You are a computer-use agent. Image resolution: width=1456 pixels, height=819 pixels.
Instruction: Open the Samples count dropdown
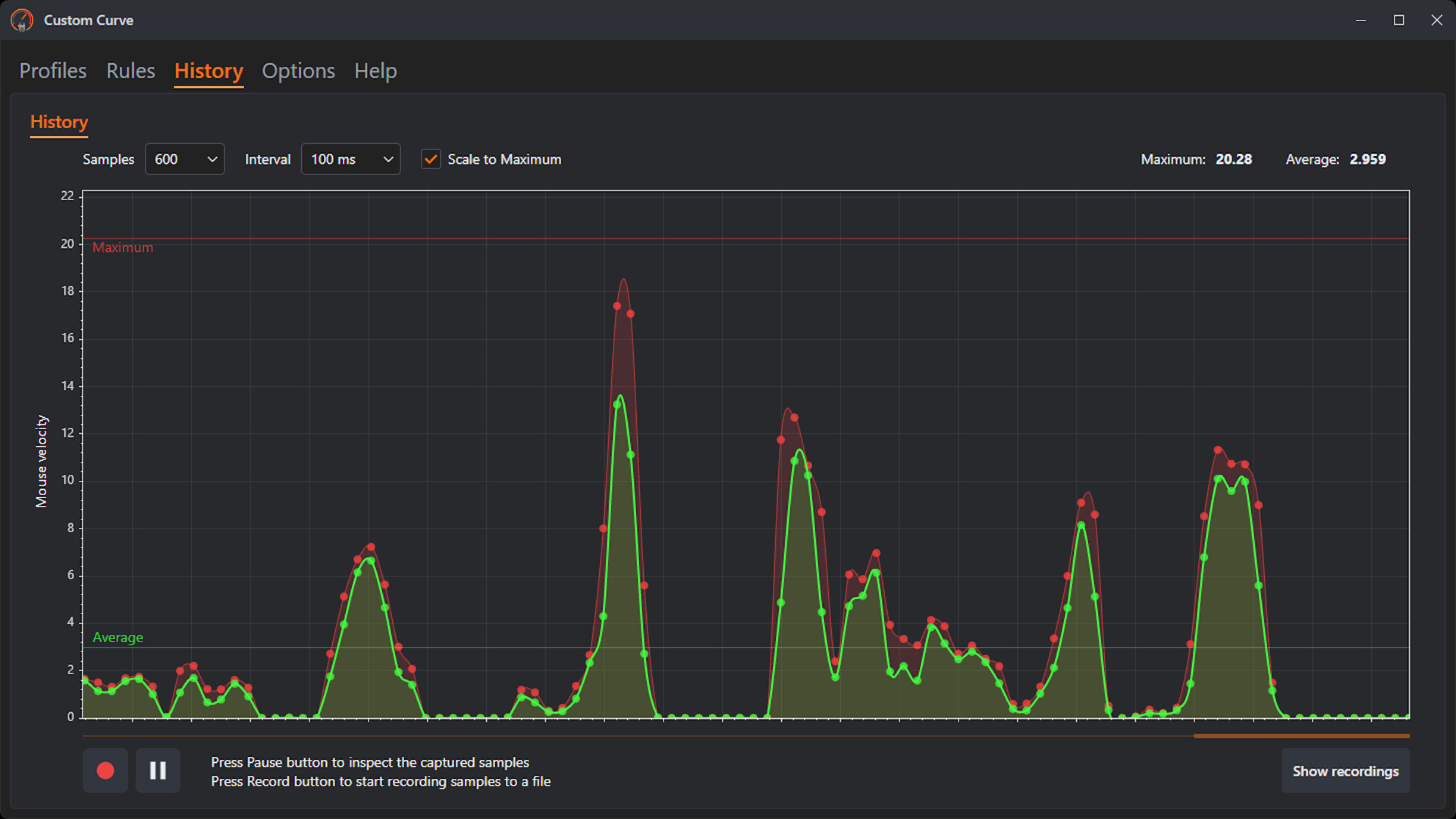click(184, 159)
